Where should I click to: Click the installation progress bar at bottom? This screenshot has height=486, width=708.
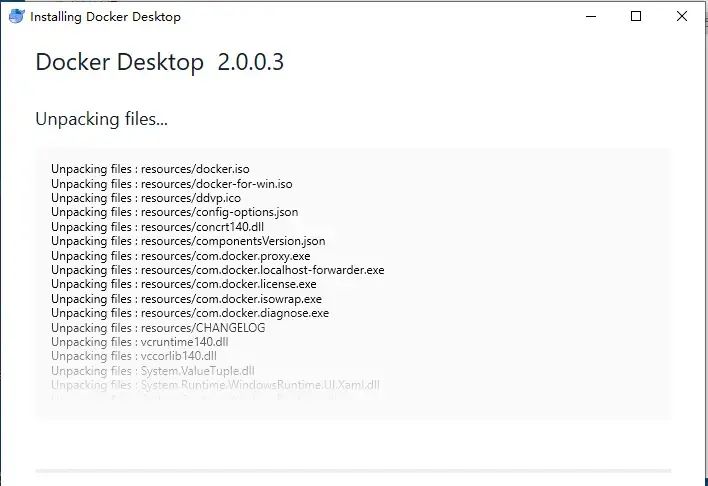(354, 471)
